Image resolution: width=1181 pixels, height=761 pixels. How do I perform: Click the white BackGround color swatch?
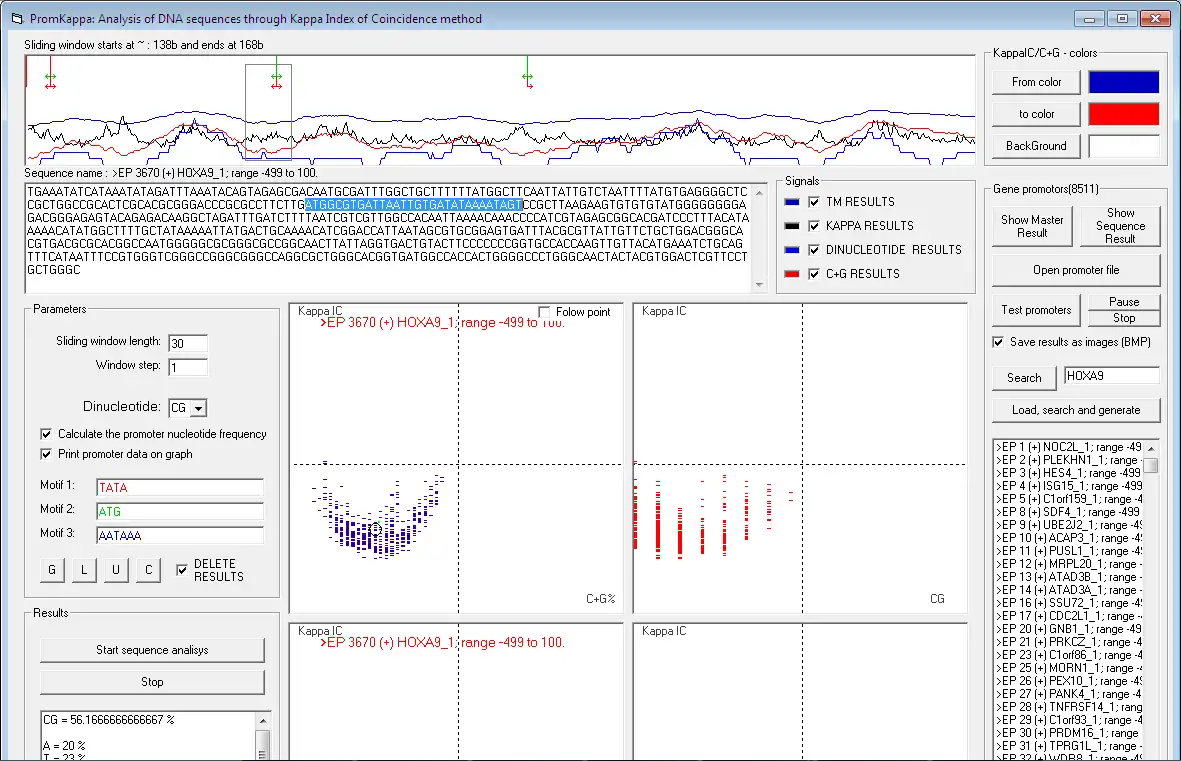(1123, 145)
